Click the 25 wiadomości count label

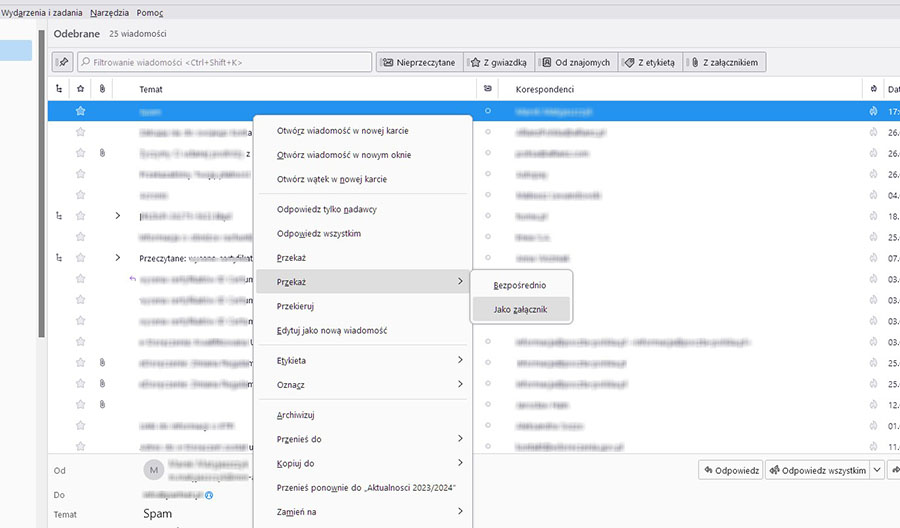tap(138, 34)
